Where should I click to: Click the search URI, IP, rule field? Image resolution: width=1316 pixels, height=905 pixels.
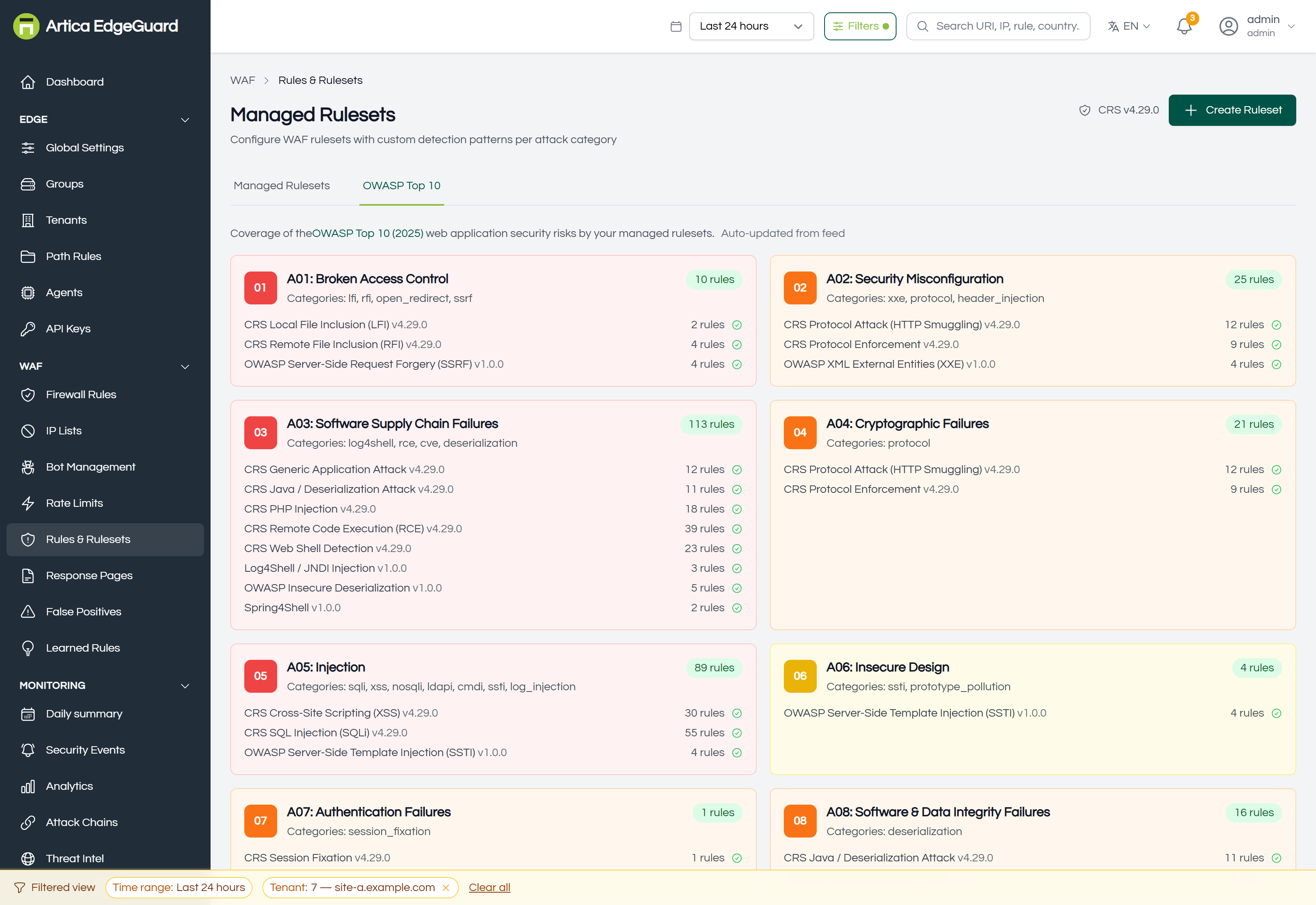click(x=998, y=27)
